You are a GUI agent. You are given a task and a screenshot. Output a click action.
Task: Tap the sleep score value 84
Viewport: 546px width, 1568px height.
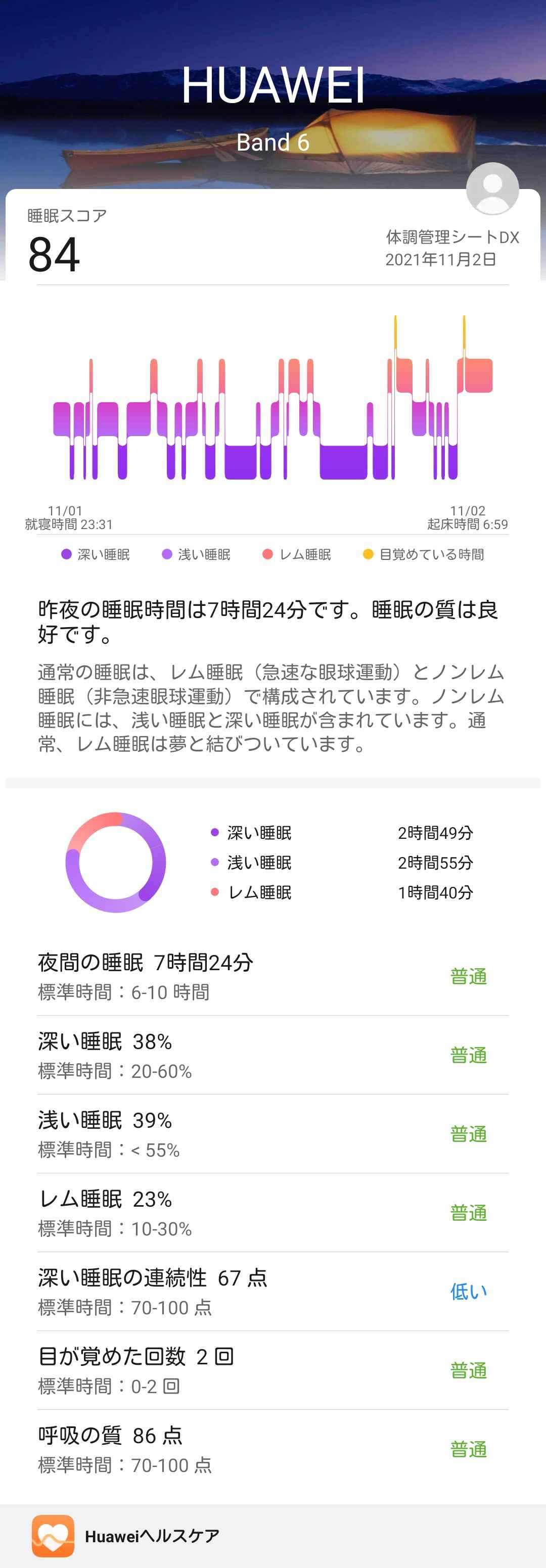[x=54, y=254]
